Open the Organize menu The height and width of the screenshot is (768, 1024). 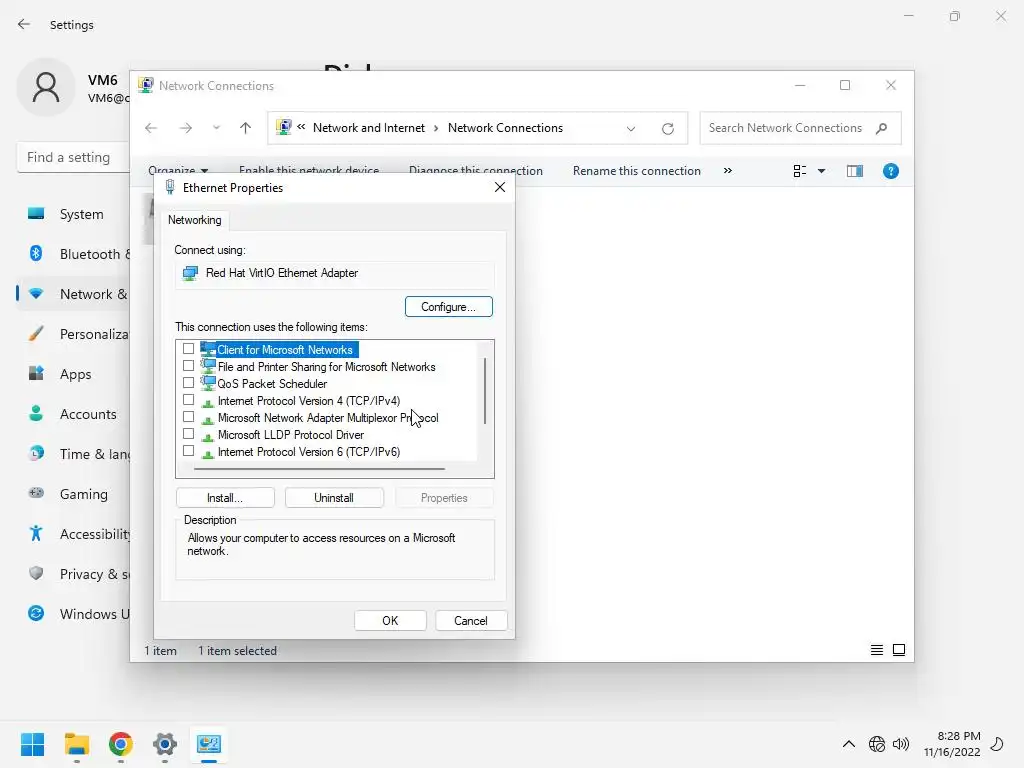[x=178, y=171]
